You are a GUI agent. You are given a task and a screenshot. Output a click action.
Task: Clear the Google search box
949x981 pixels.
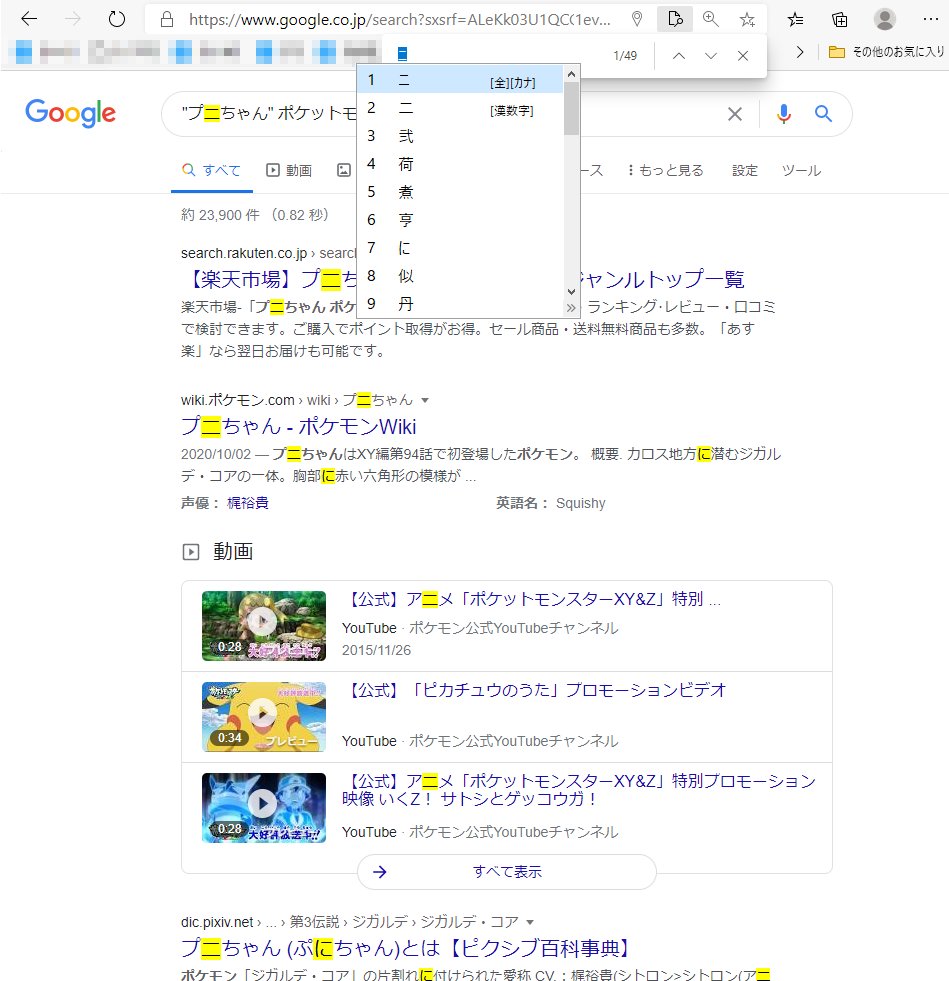click(x=734, y=114)
